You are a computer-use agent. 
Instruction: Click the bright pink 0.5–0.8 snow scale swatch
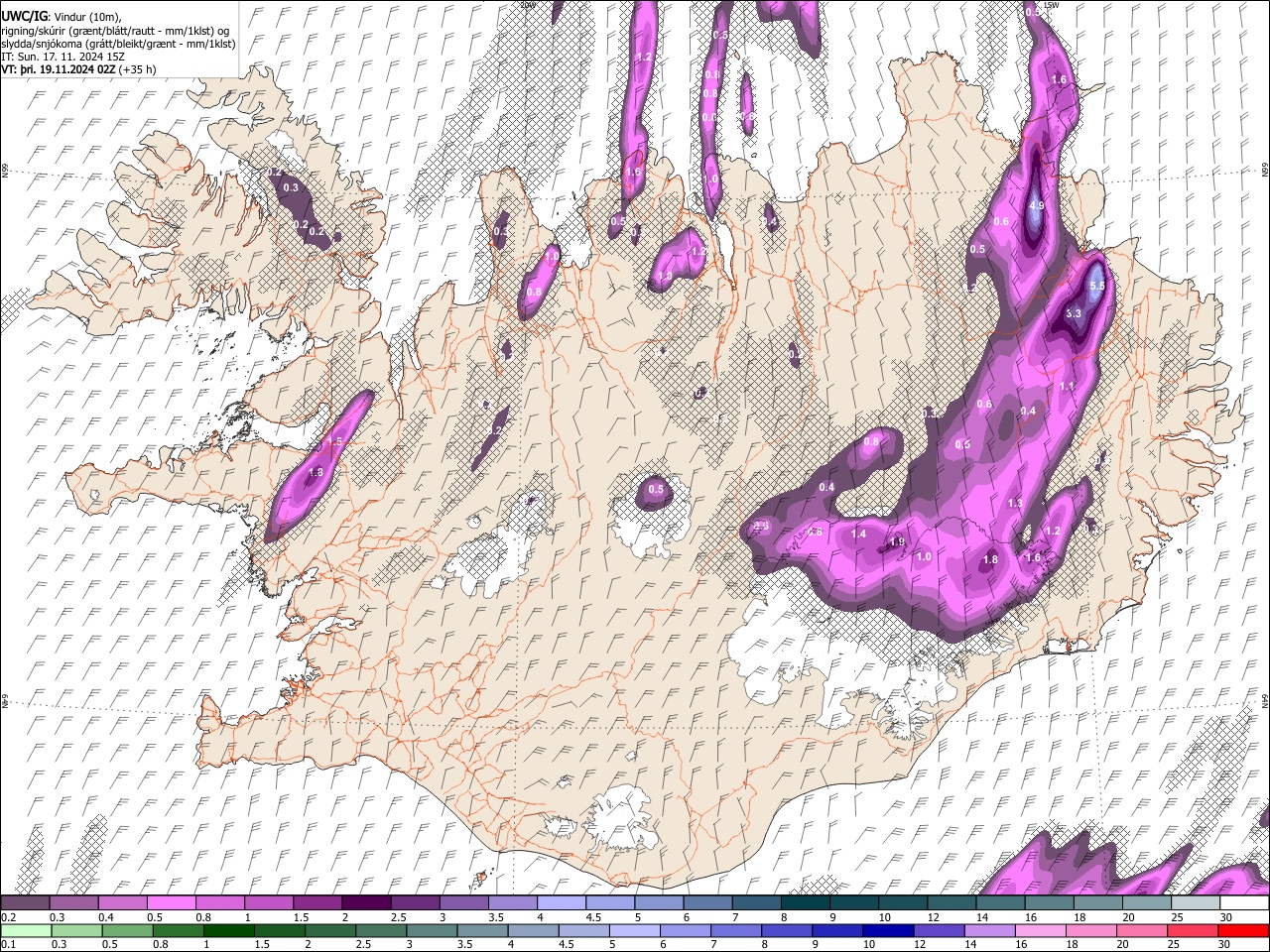171,903
